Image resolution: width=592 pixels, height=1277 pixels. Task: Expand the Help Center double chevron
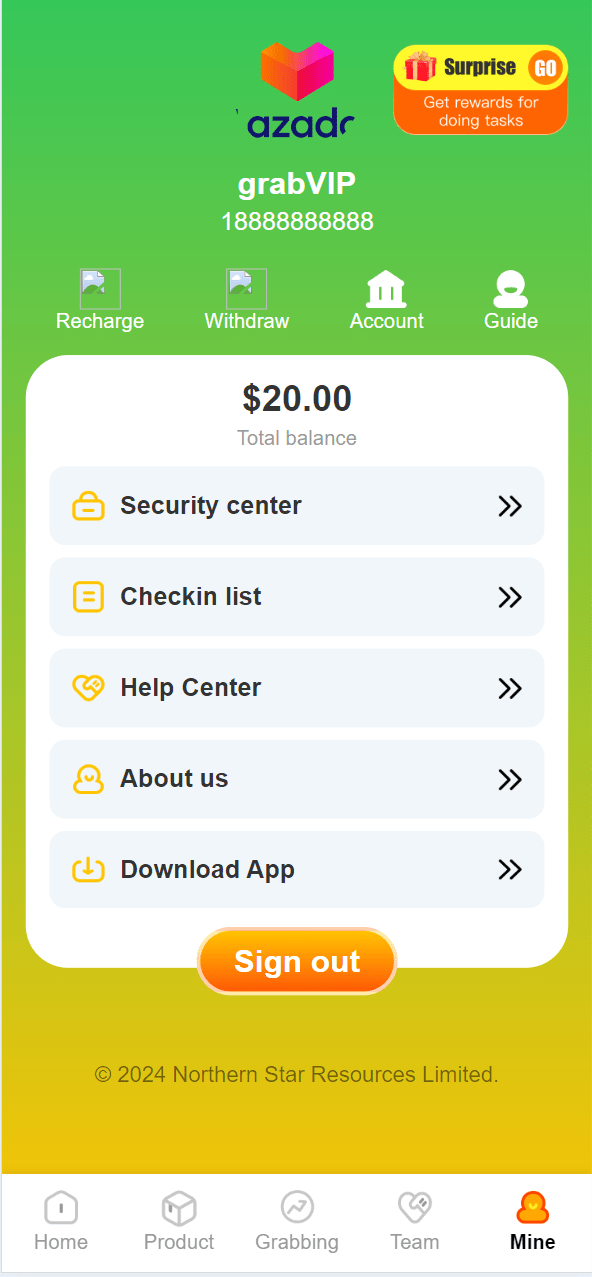[510, 688]
